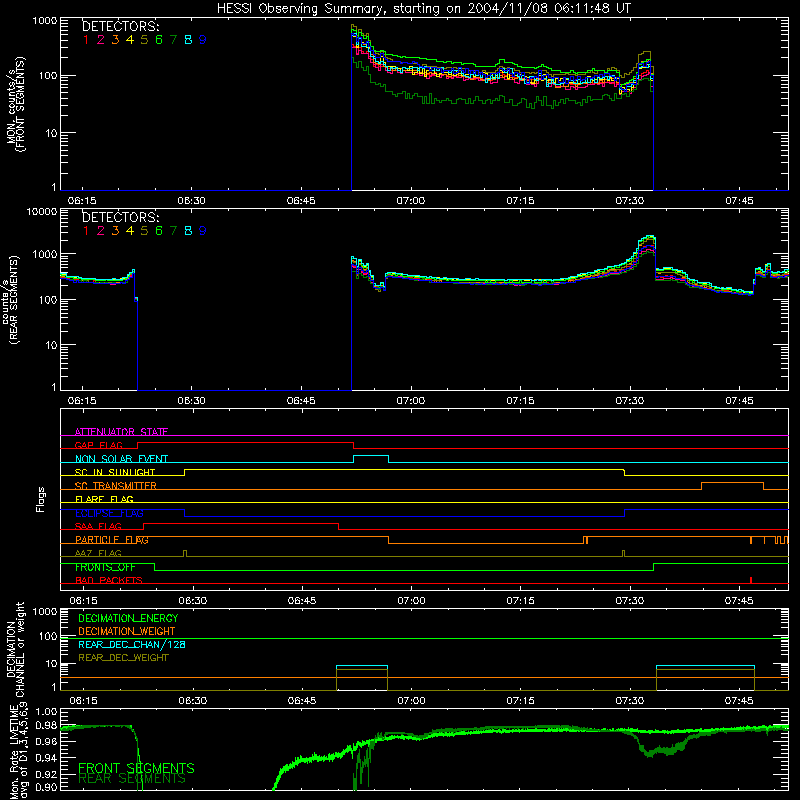The width and height of the screenshot is (800, 800).
Task: Click the AAZ_FLAG label
Action: (x=98, y=554)
